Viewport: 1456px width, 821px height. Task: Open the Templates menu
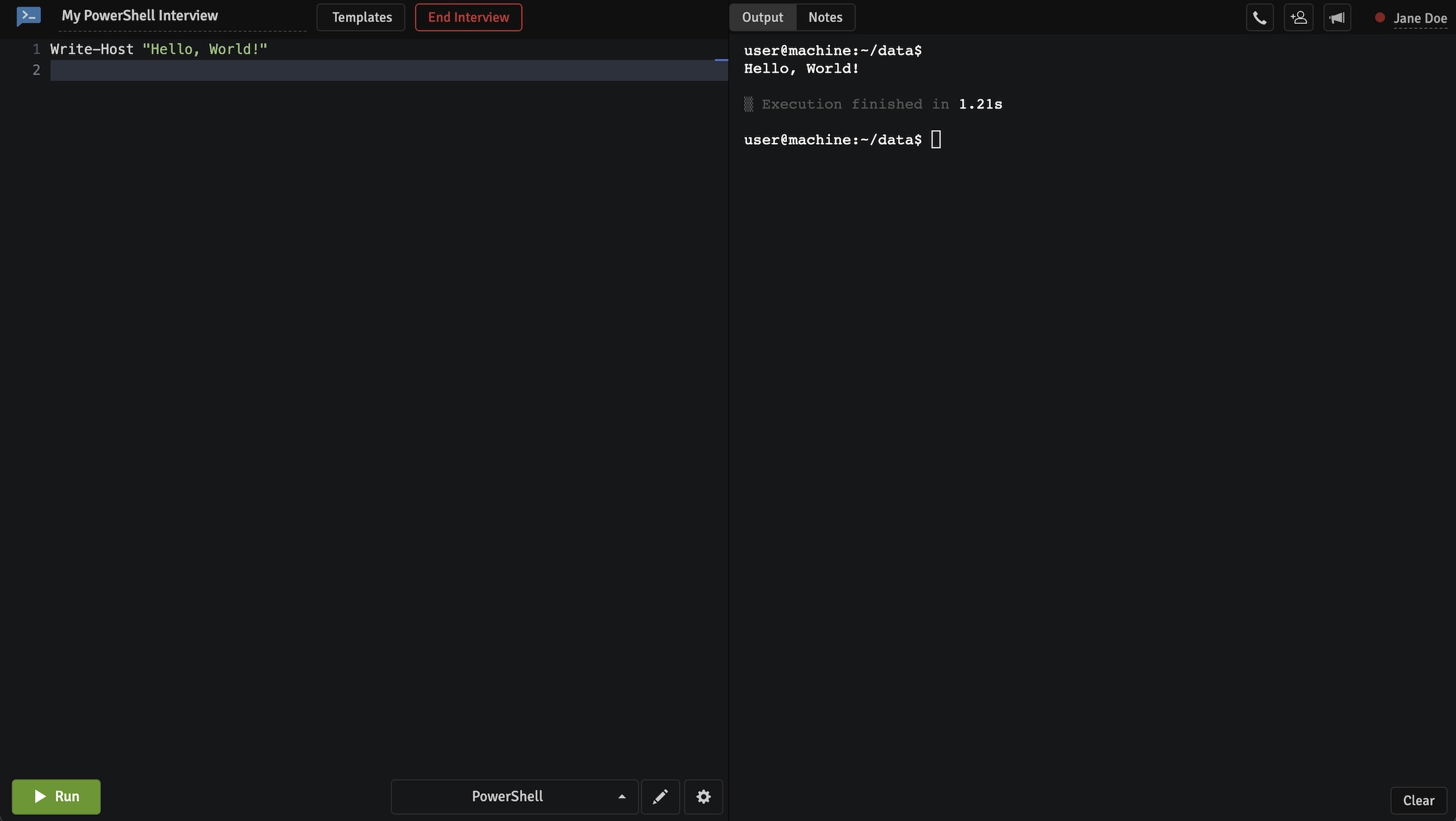pos(361,17)
